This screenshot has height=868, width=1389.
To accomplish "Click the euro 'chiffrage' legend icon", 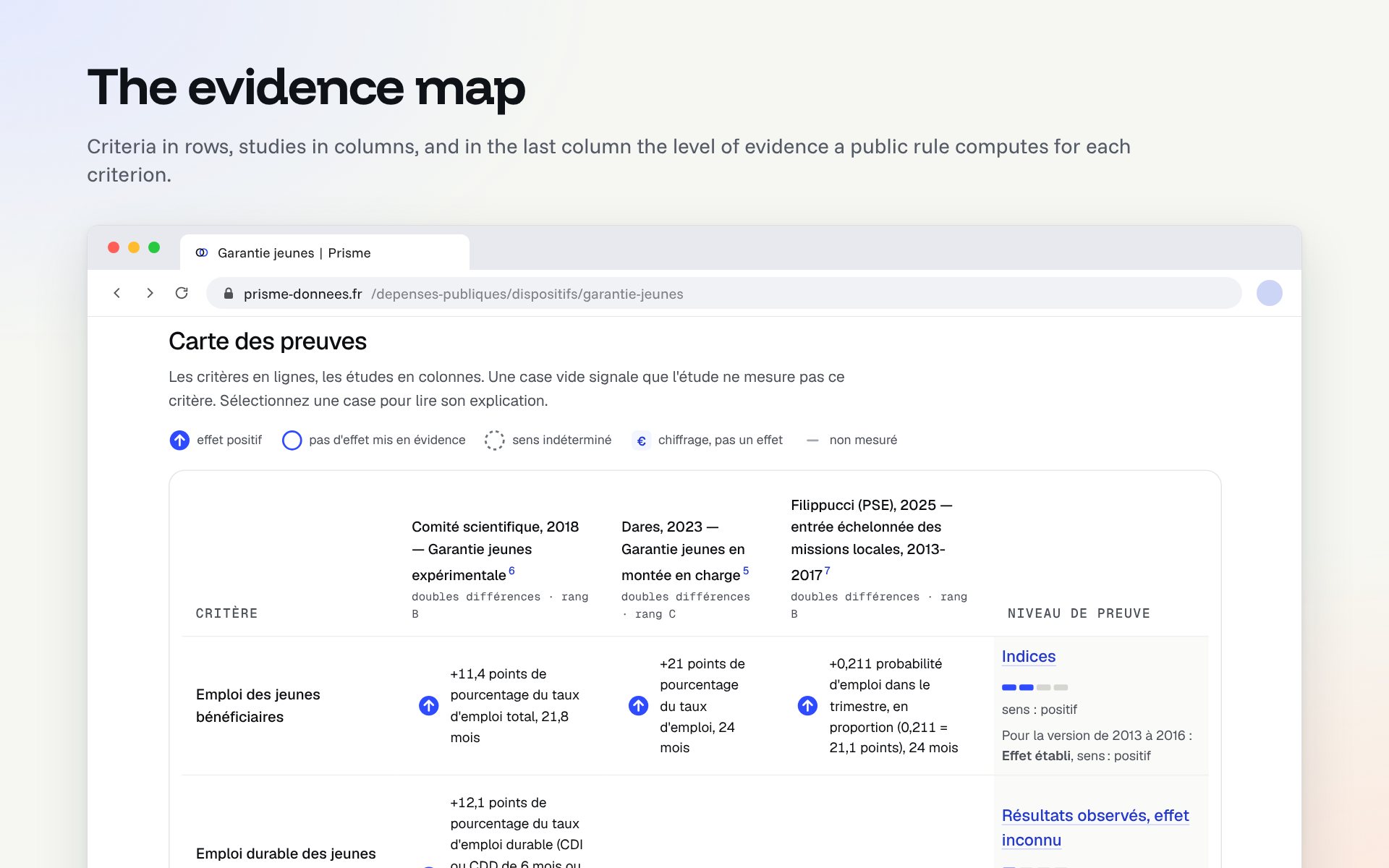I will (x=641, y=440).
